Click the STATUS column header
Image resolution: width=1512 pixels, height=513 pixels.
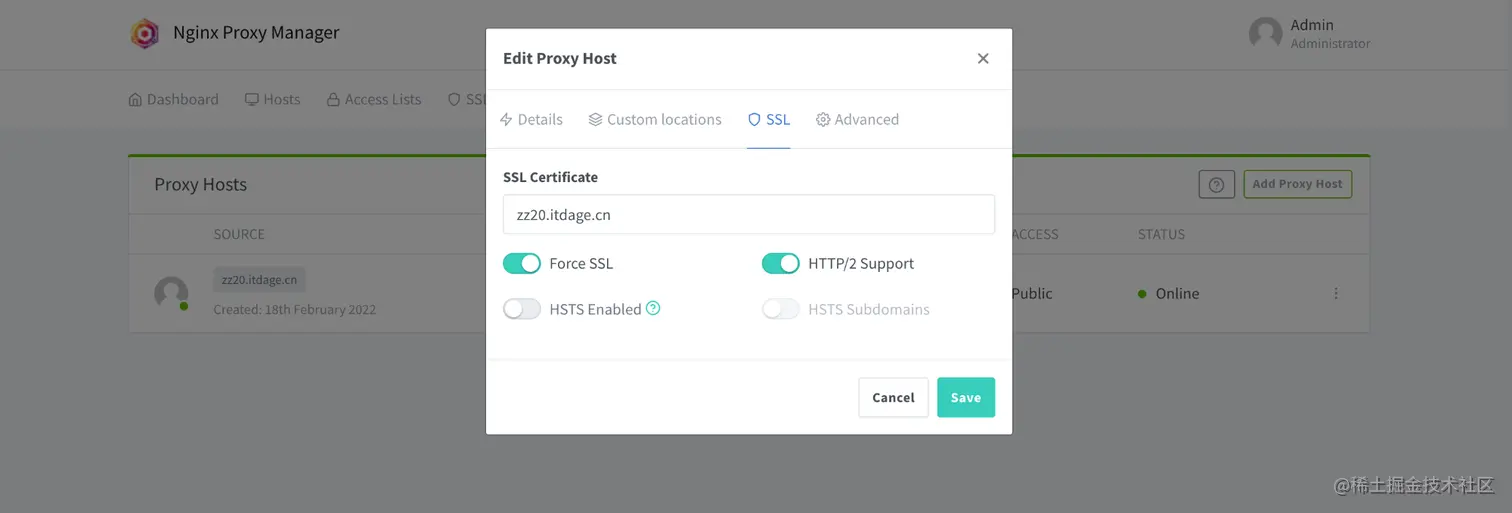coord(1161,234)
